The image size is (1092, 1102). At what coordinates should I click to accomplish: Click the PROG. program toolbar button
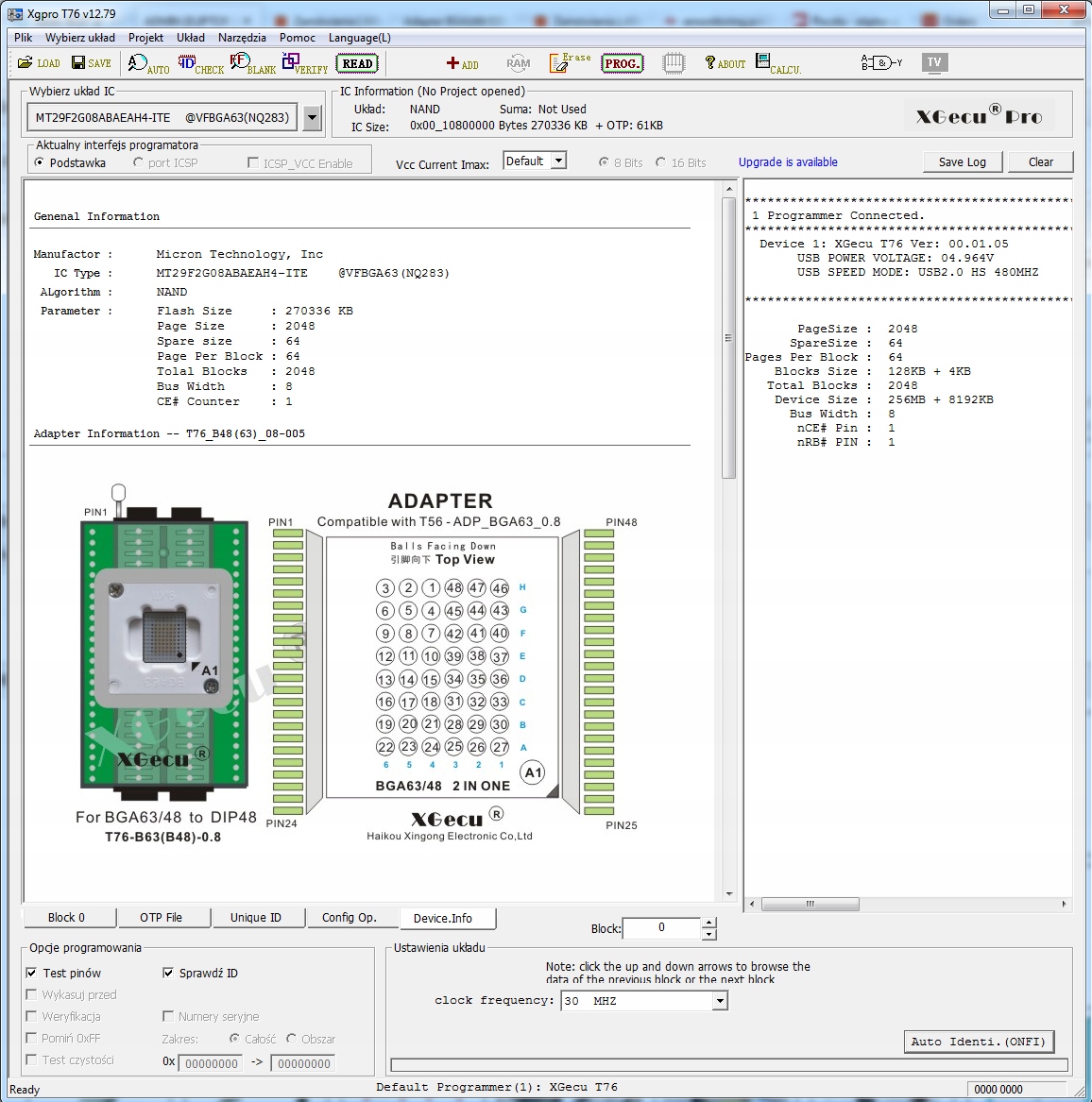(623, 63)
